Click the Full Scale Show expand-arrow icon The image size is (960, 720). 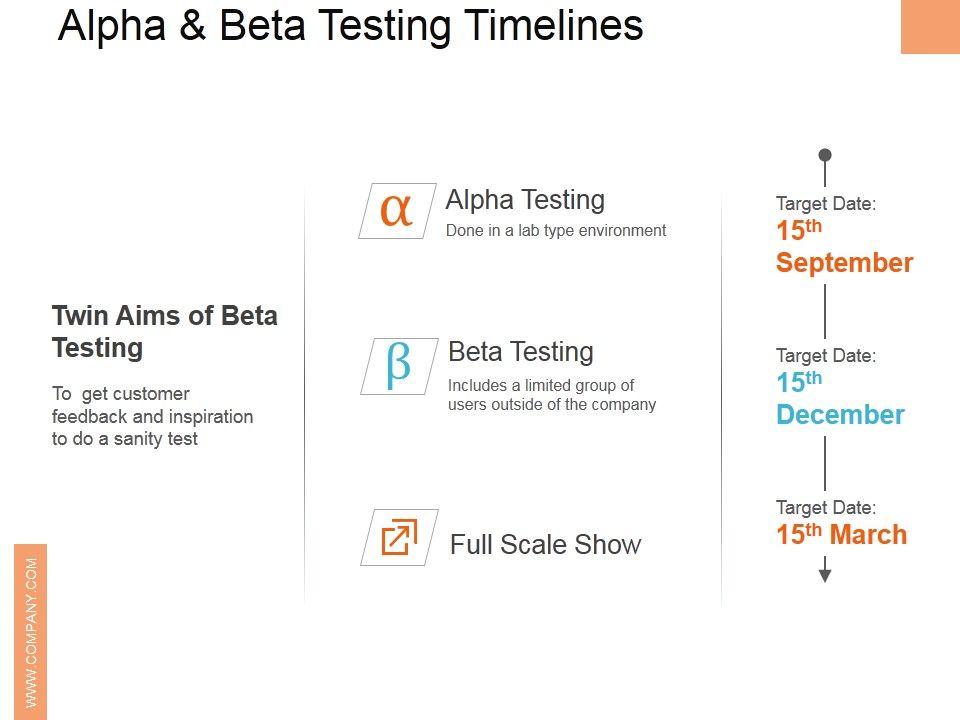(x=398, y=537)
